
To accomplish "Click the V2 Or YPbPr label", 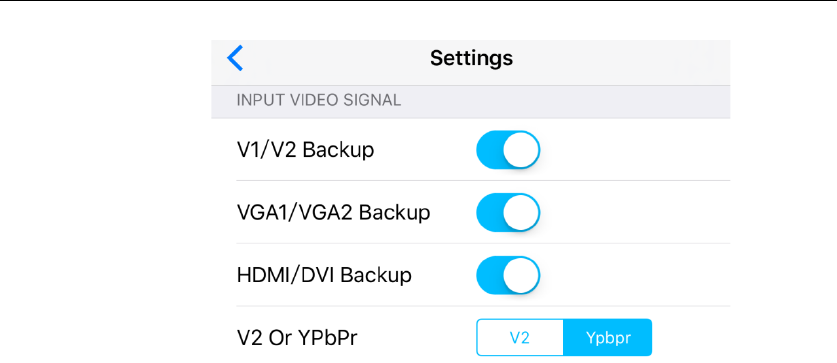I will tap(297, 338).
